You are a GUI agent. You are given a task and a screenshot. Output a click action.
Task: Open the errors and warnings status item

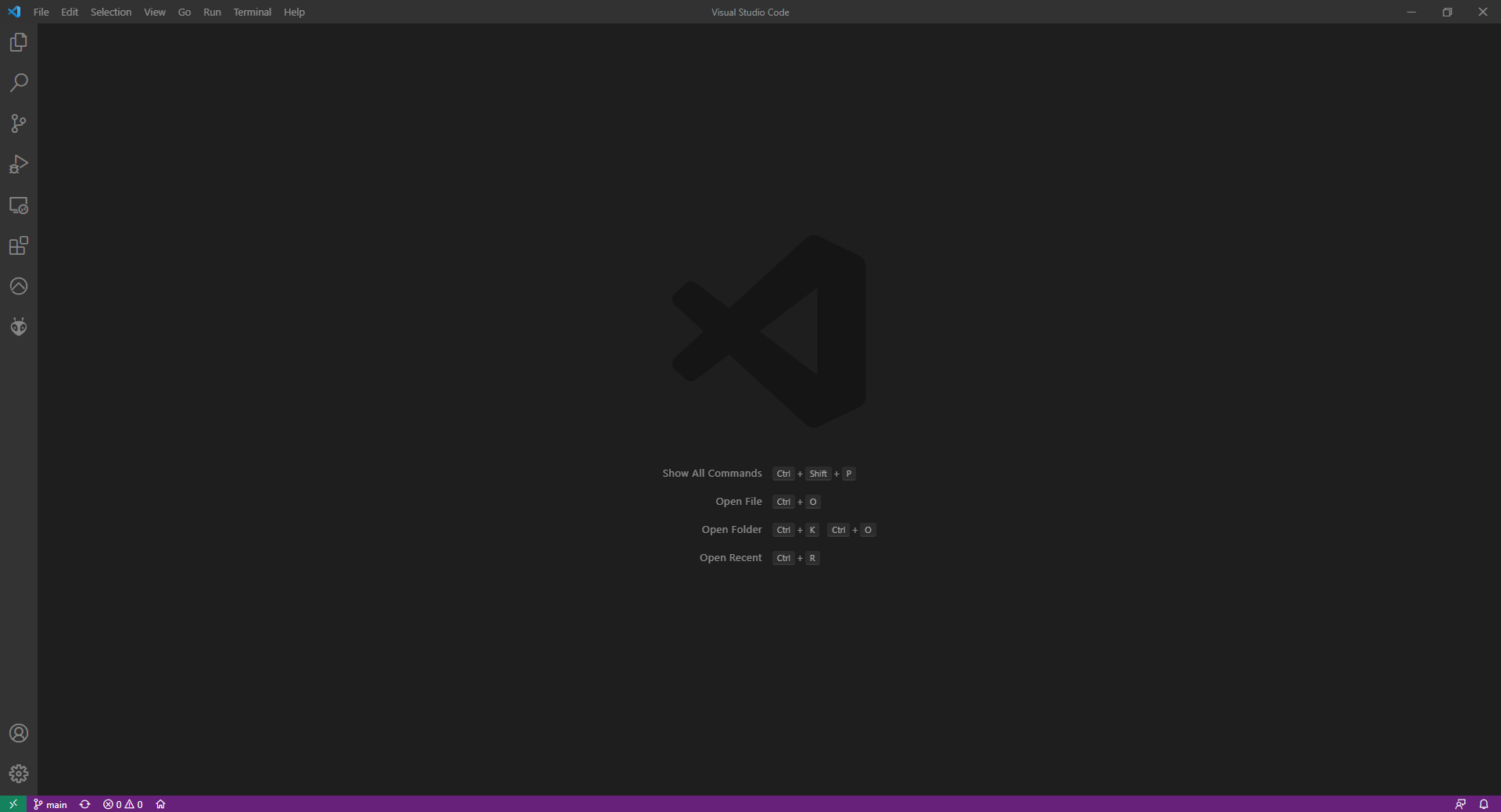[x=123, y=804]
